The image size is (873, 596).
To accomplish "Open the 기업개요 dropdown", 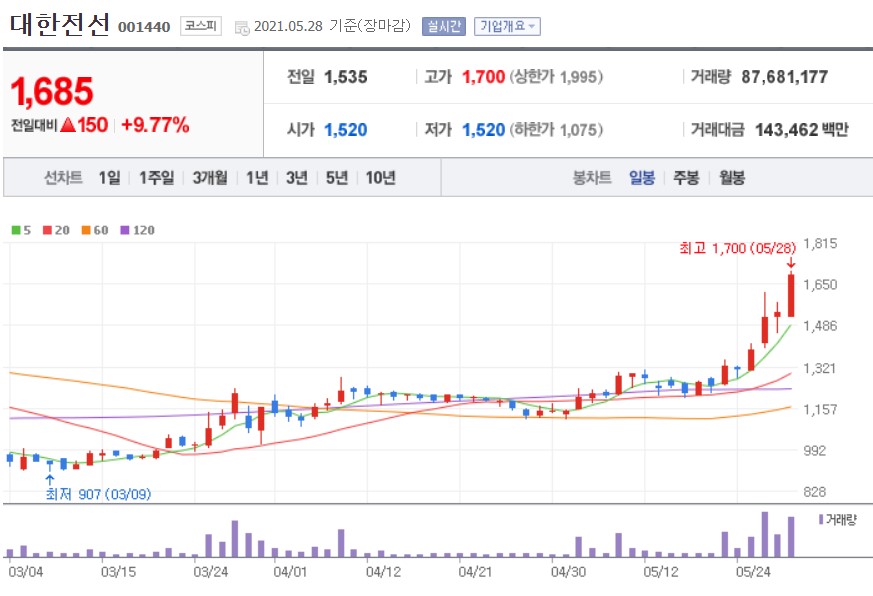I will 507,26.
